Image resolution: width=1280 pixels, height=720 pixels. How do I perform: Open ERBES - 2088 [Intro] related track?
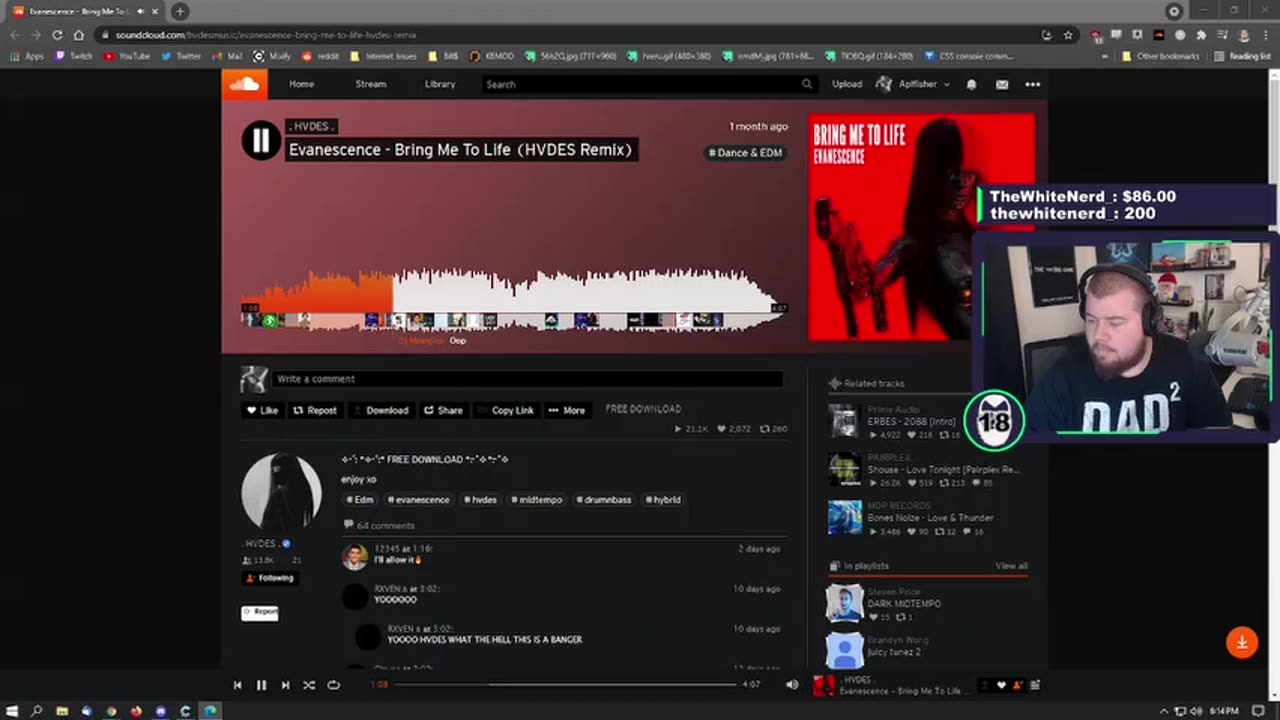click(x=911, y=421)
